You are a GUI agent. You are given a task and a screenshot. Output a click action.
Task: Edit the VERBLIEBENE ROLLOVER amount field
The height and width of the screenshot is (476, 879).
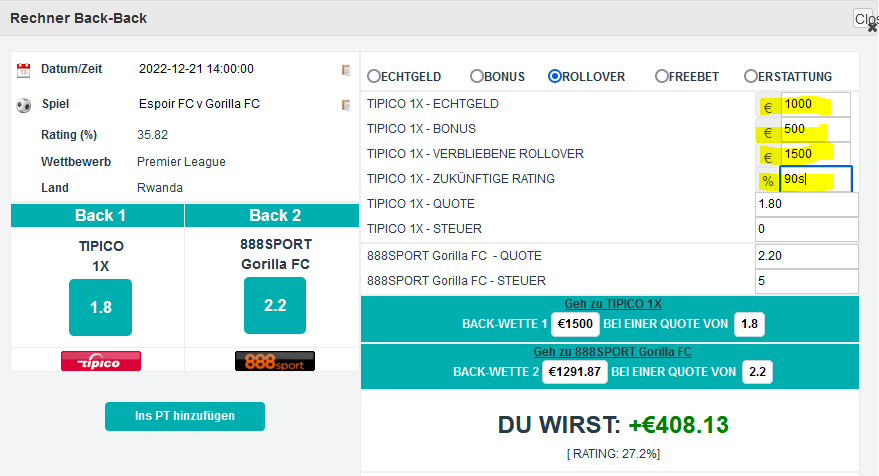(x=815, y=154)
